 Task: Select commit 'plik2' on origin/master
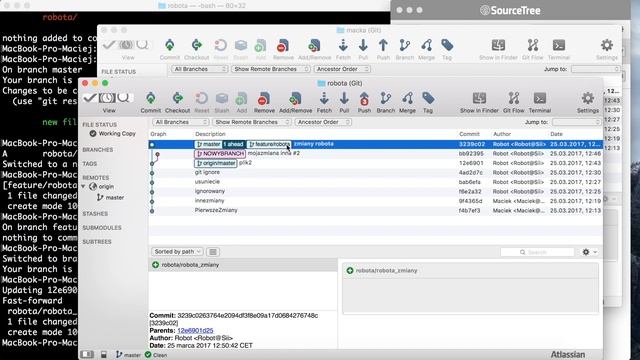[375, 163]
